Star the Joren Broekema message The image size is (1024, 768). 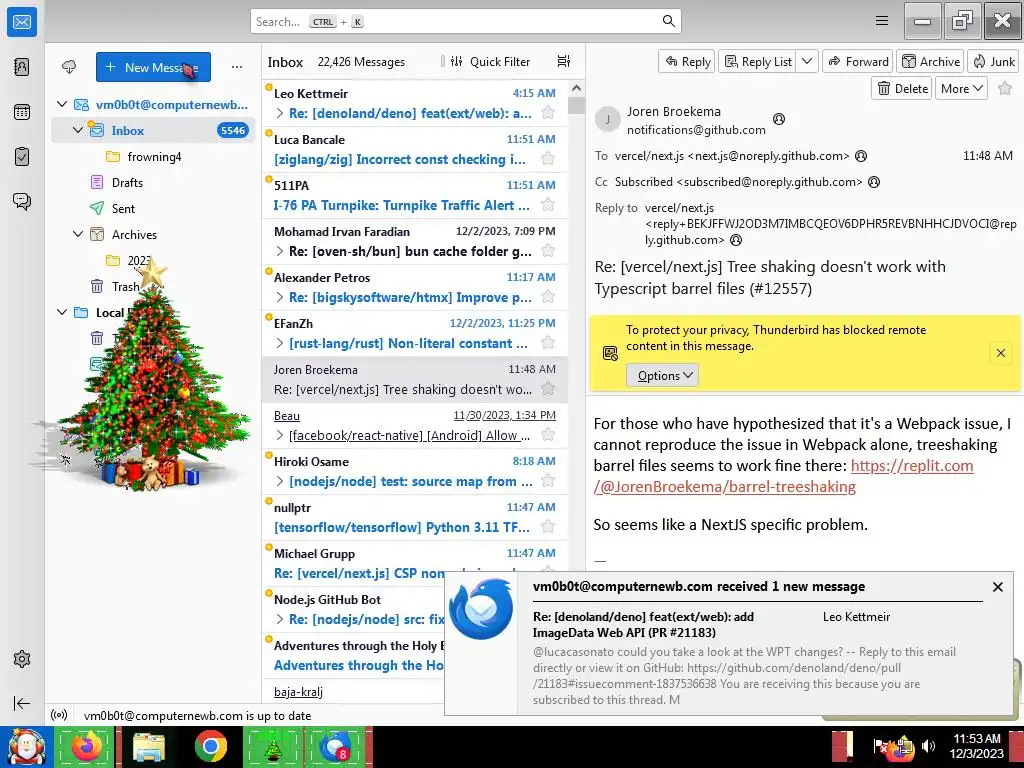[x=548, y=389]
